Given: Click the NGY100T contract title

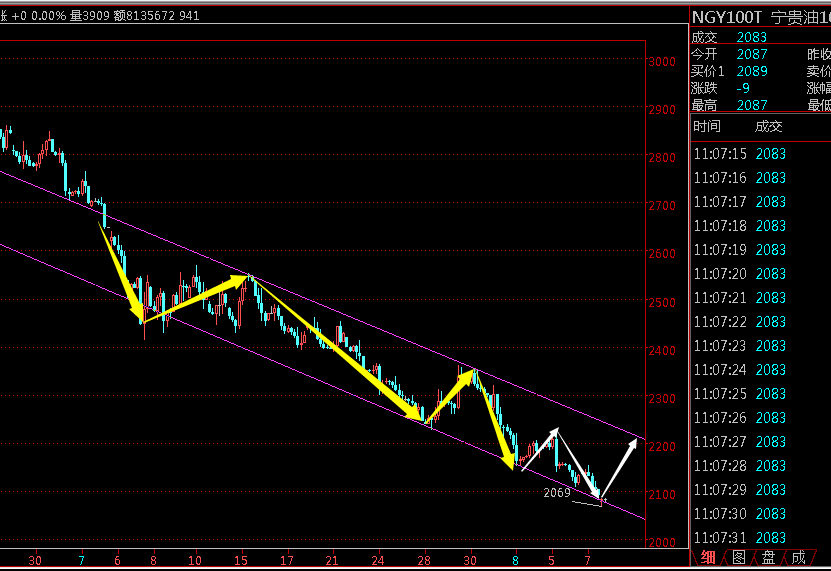Looking at the screenshot, I should click(x=727, y=17).
